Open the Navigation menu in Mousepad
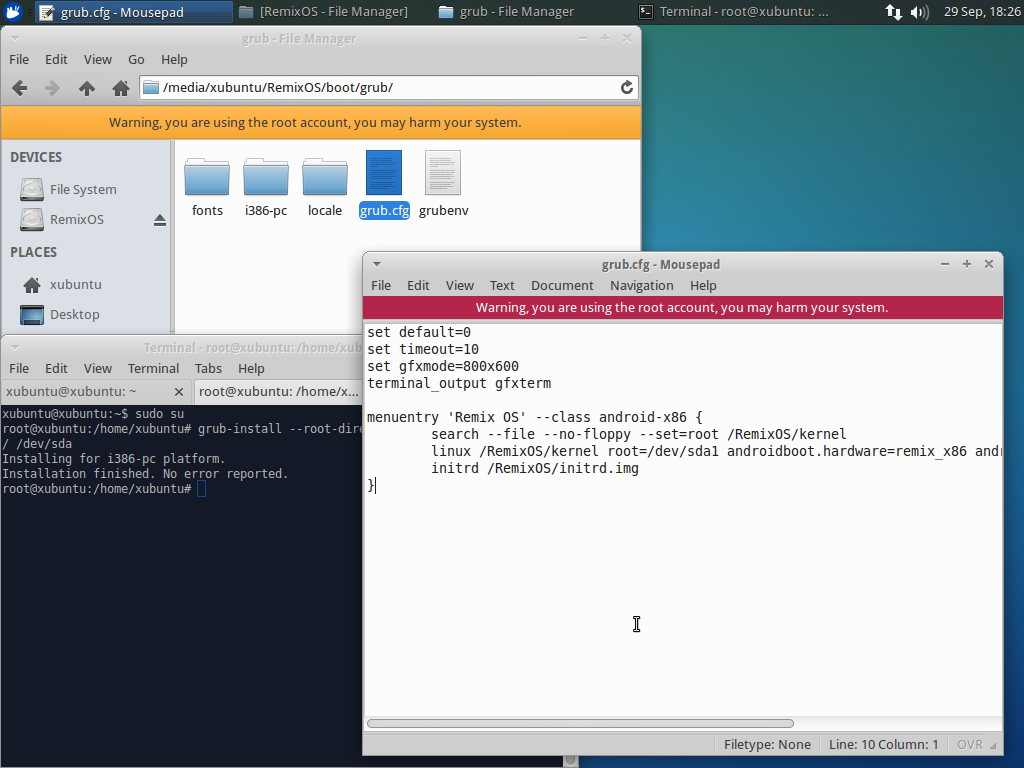 pyautogui.click(x=641, y=285)
